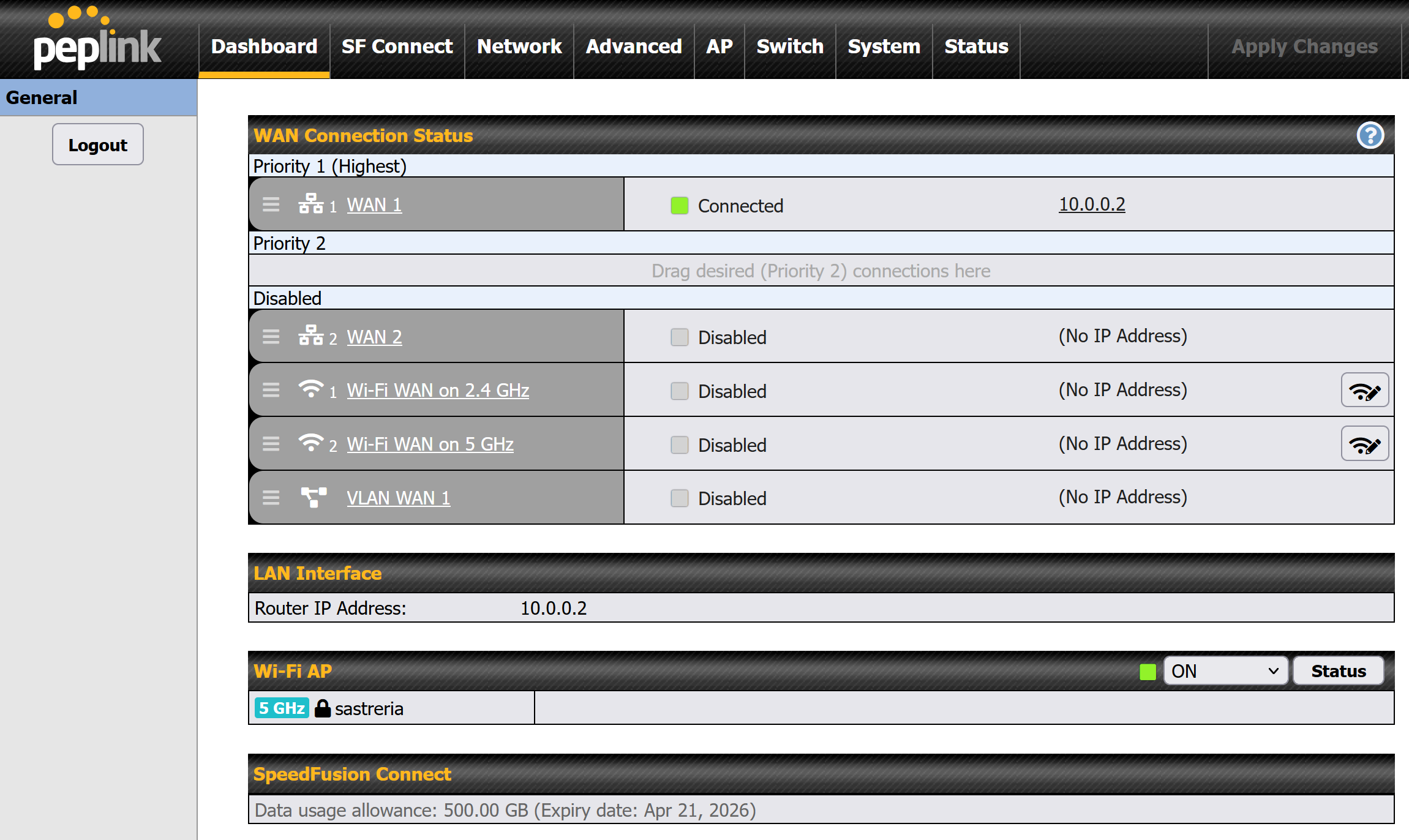Click the Wi-Fi icon for 2.4 GHz WAN
The height and width of the screenshot is (840, 1409).
(x=311, y=389)
